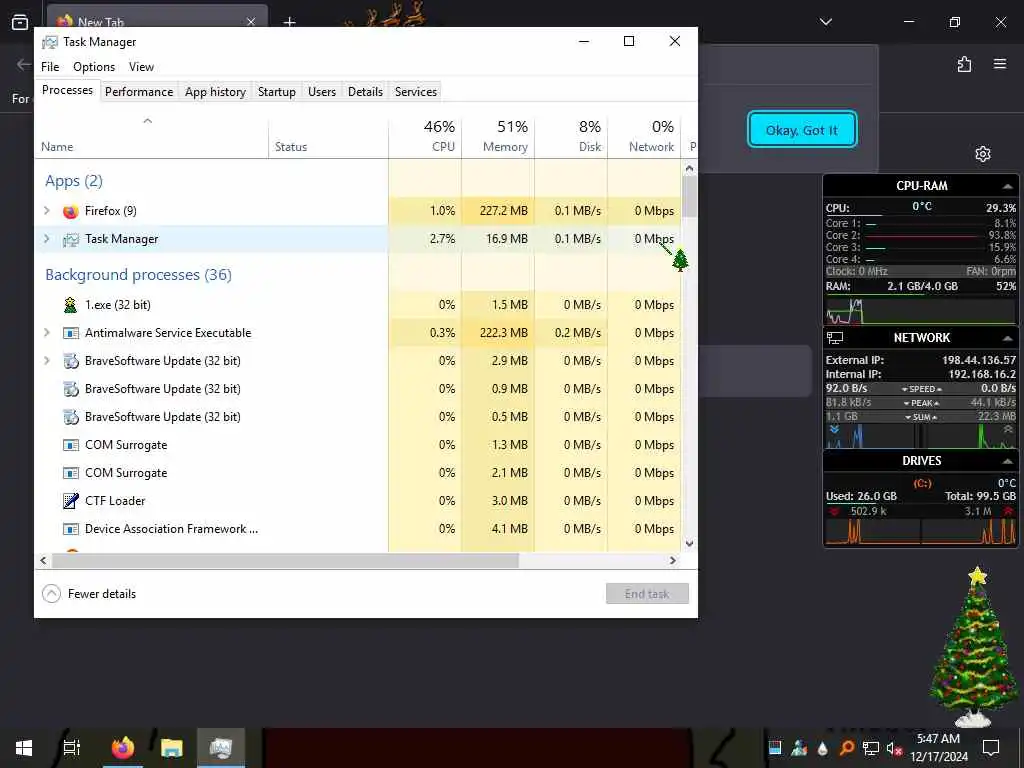
Task: Click the network tray icon
Action: coord(870,748)
